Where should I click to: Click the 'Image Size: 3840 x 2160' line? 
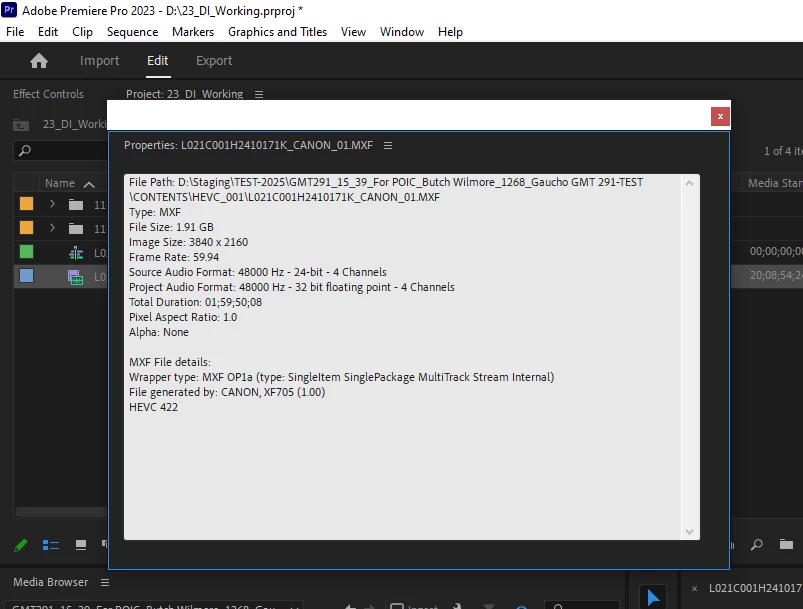pos(188,242)
